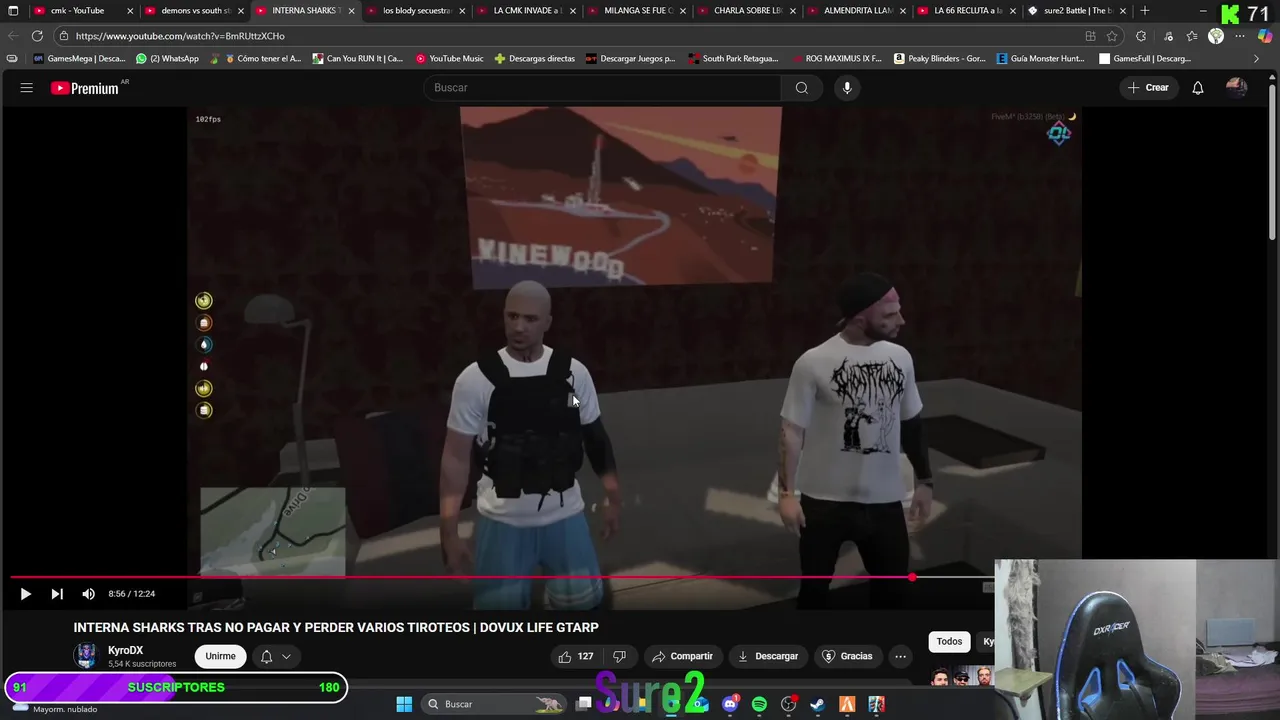Open the GamesMega bookmark
Viewport: 1280px width, 720px height.
pyautogui.click(x=79, y=59)
